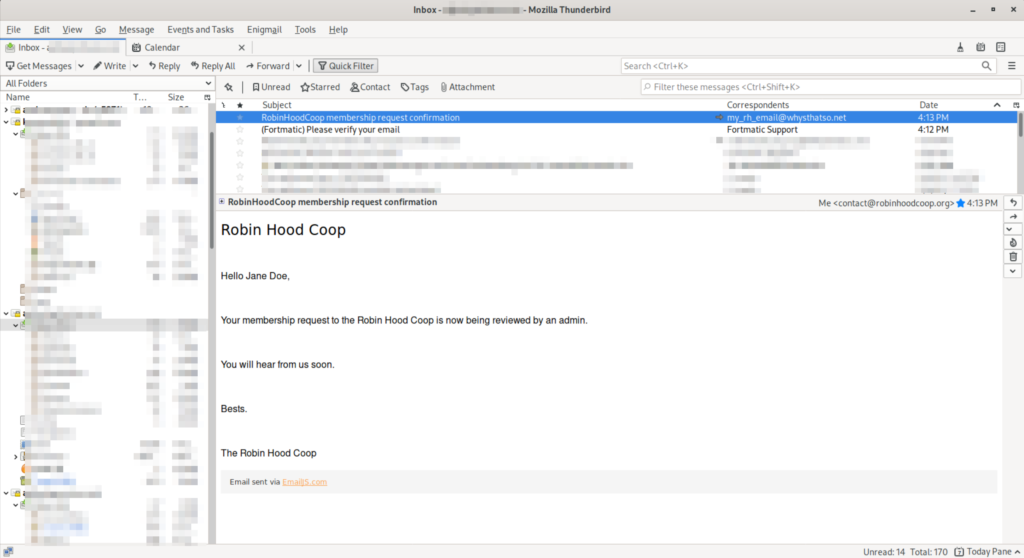Click the broom icon in tab bar
This screenshot has width=1024, height=558.
pos(960,47)
